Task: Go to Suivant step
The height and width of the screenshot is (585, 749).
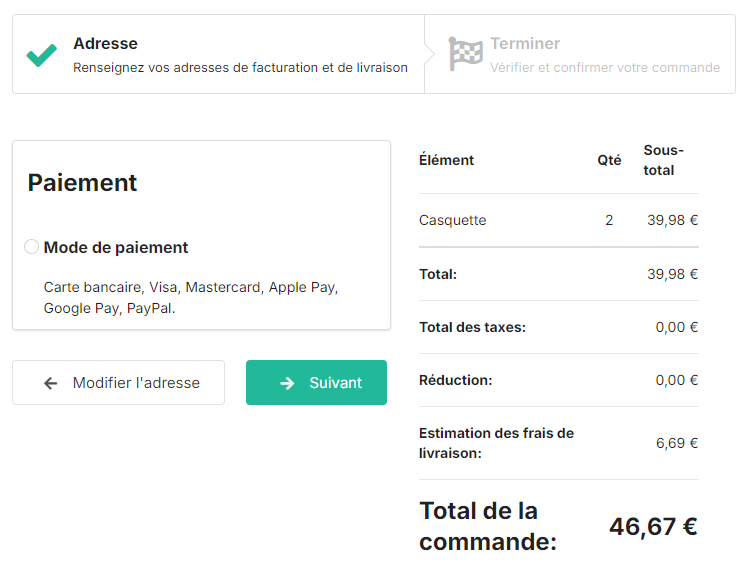Action: (x=316, y=383)
